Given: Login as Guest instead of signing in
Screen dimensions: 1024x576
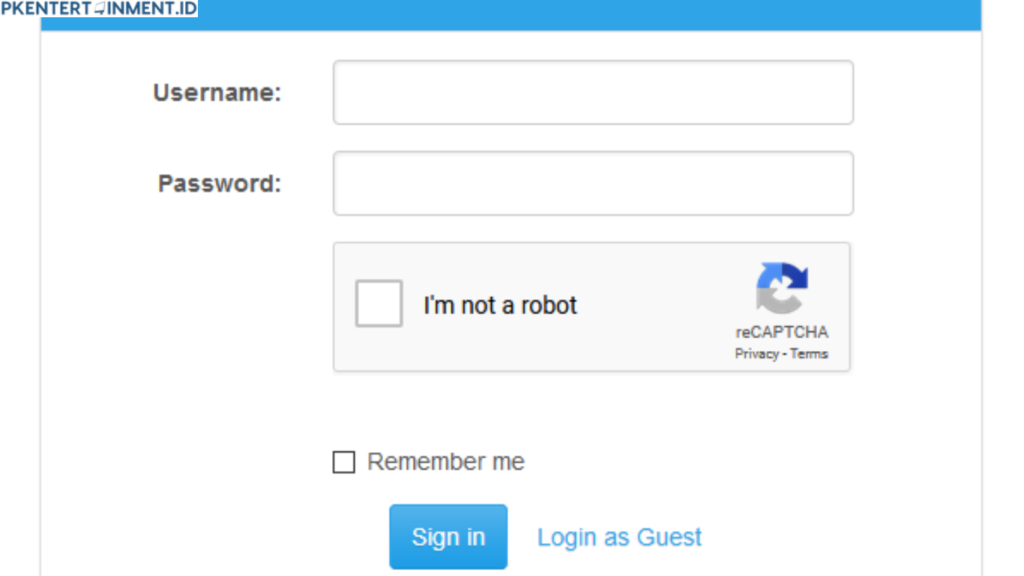Looking at the screenshot, I should (618, 537).
